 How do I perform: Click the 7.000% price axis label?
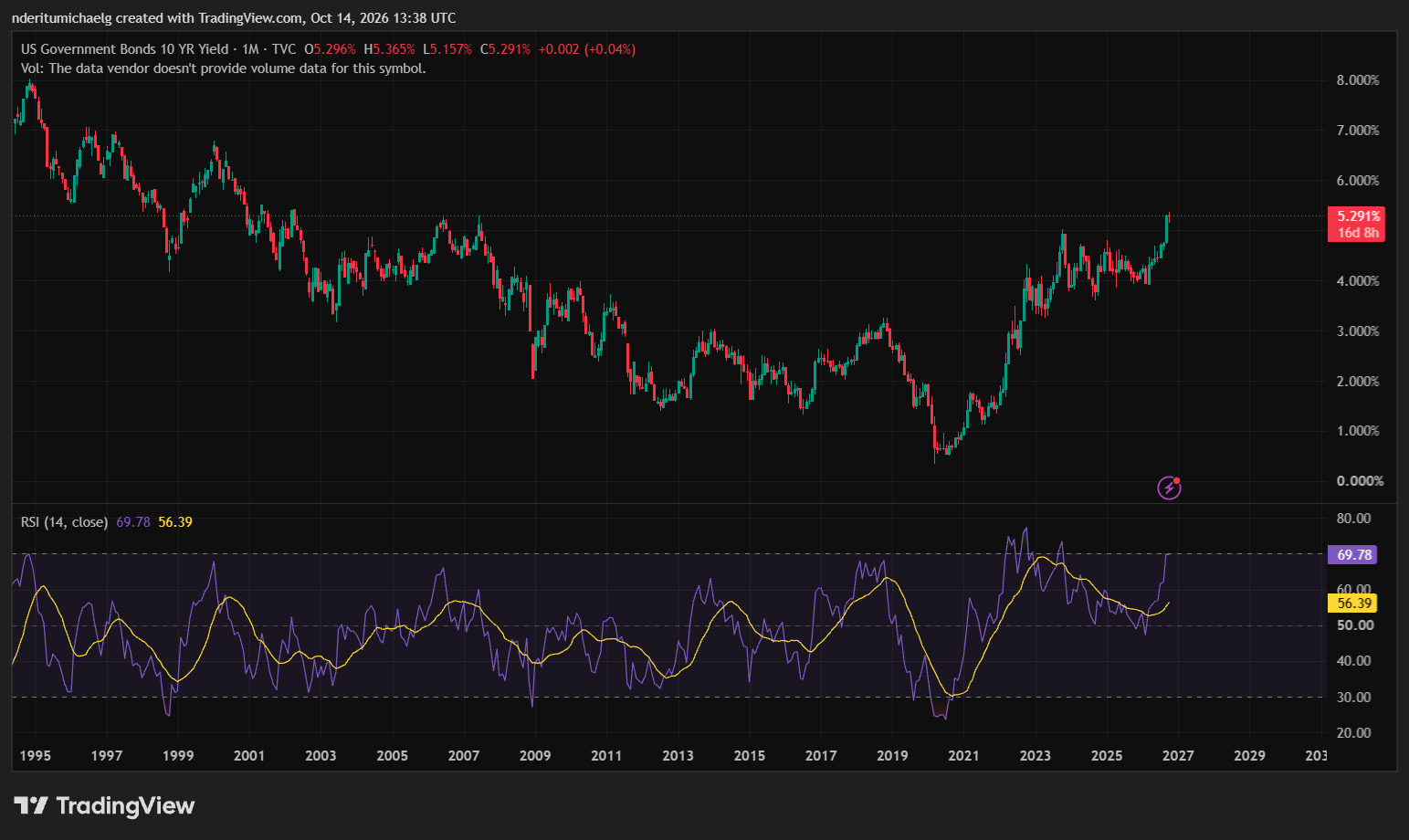point(1358,131)
